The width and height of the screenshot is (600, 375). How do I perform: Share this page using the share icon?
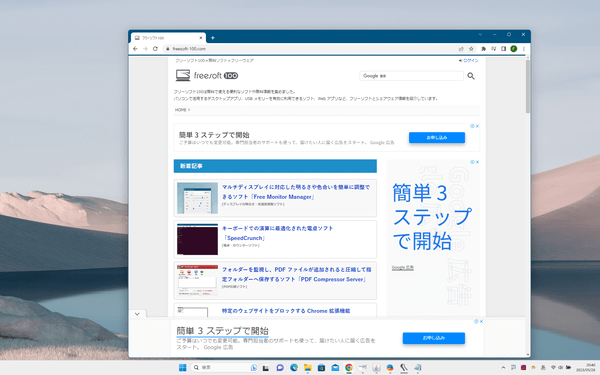click(x=461, y=49)
